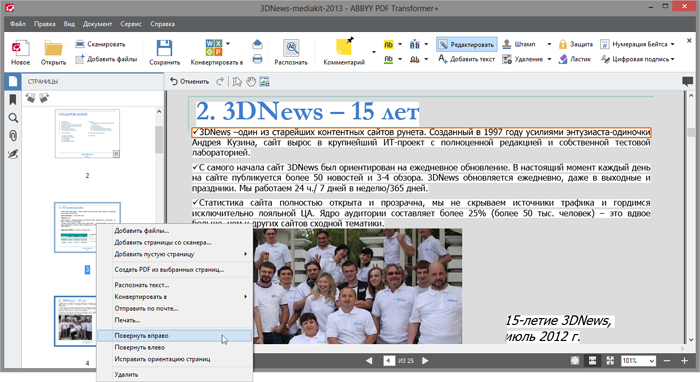The width and height of the screenshot is (700, 382).
Task: Click the Отменить undo button
Action: coord(190,82)
